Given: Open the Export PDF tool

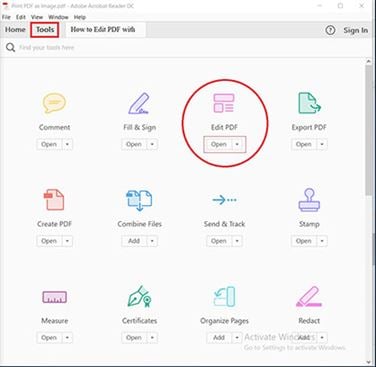Looking at the screenshot, I should pos(303,144).
